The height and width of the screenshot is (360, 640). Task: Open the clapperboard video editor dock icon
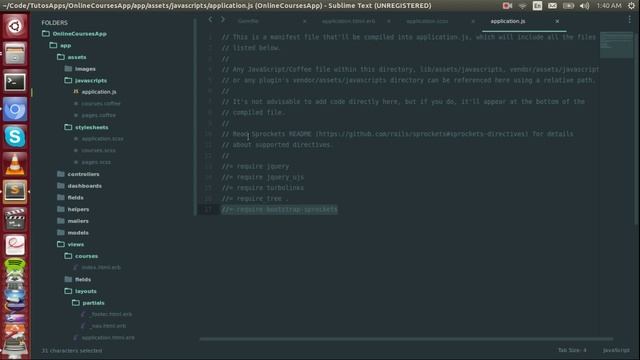pos(15,219)
